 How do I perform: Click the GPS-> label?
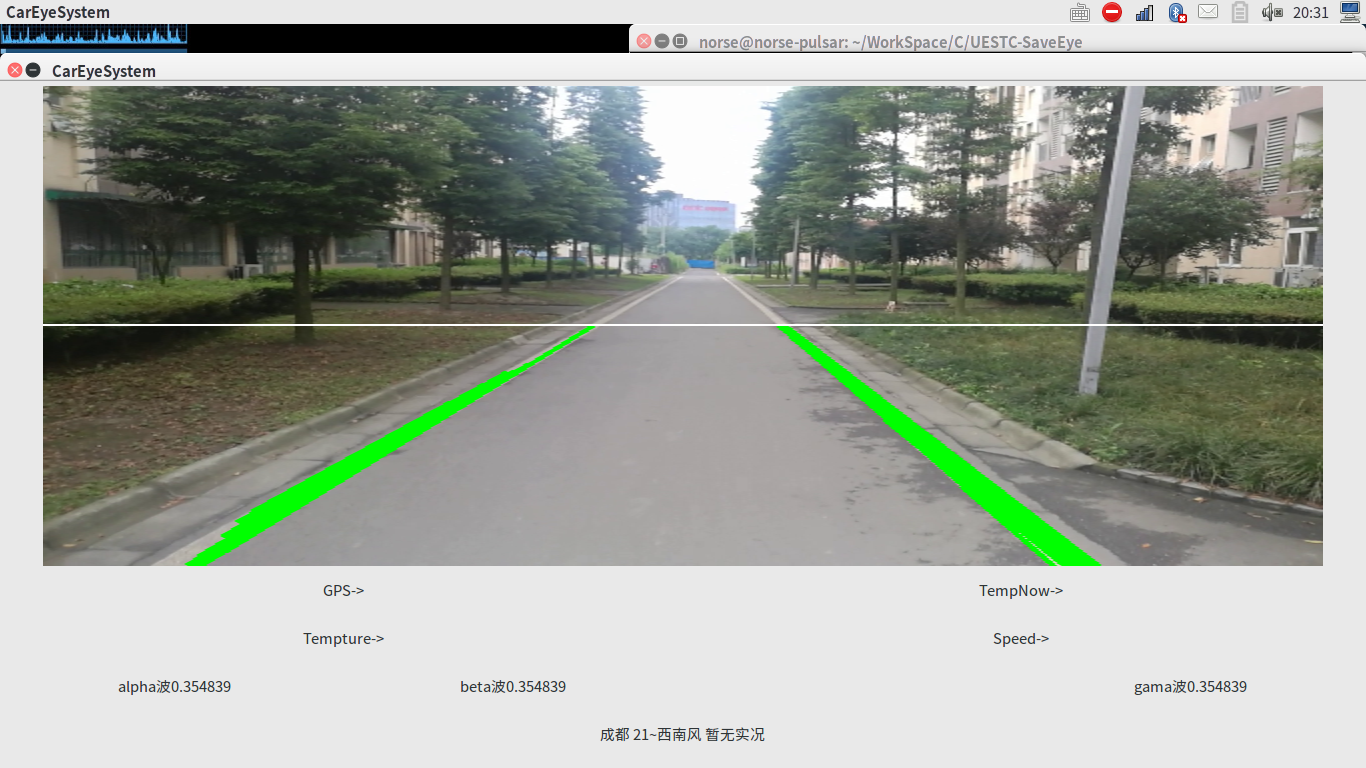point(343,590)
